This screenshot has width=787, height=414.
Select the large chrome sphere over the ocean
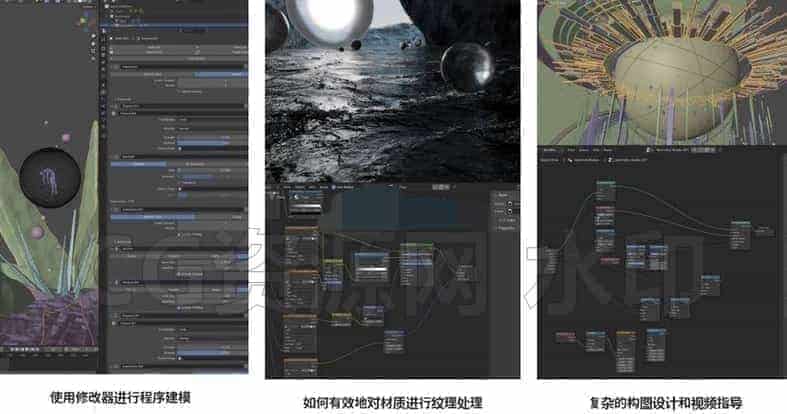click(466, 67)
